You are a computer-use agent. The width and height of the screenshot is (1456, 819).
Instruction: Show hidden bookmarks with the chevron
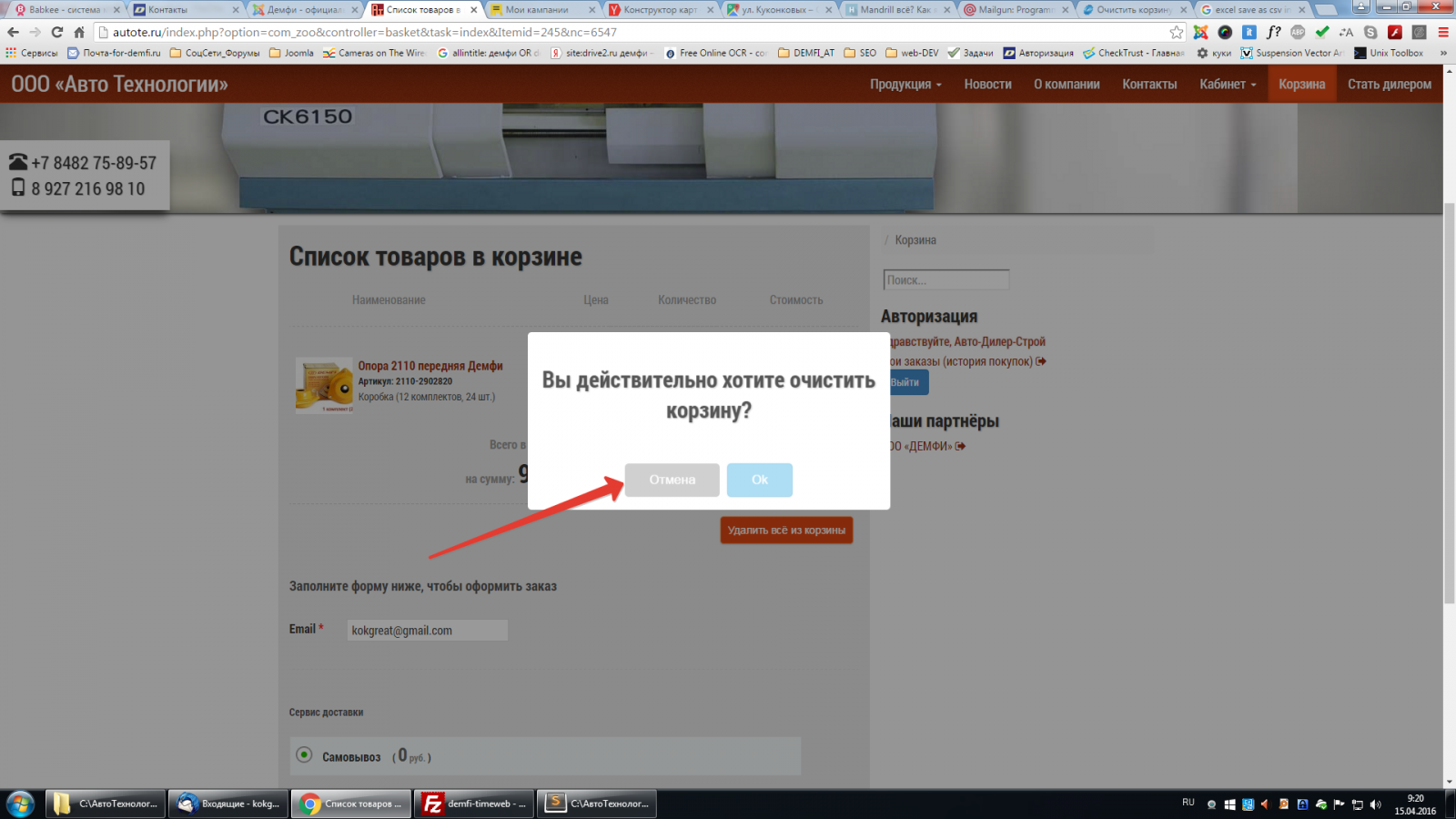[x=1443, y=53]
